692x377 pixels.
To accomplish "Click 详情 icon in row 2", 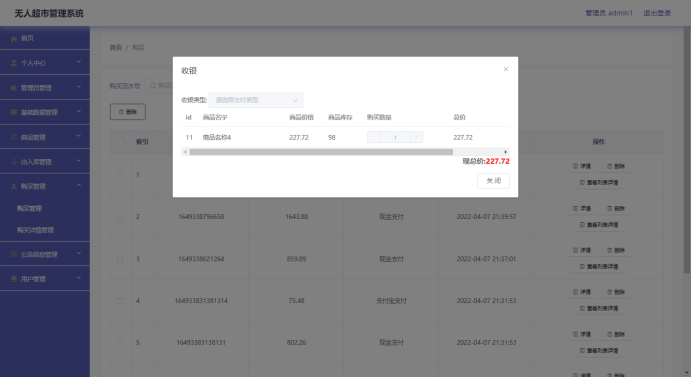I will click(x=575, y=208).
